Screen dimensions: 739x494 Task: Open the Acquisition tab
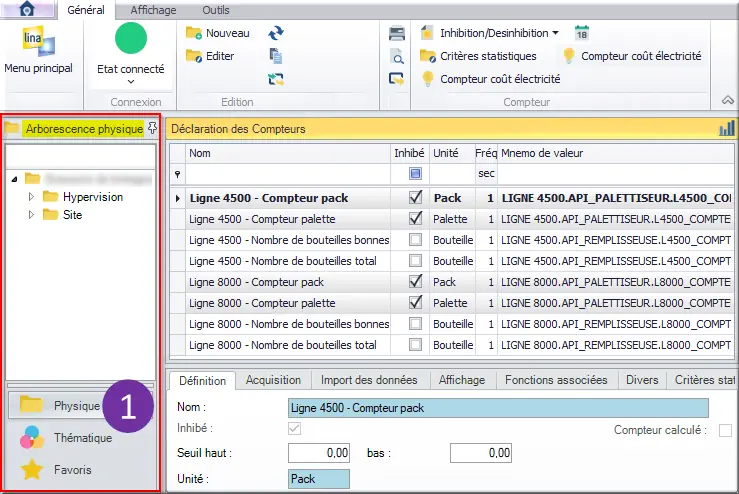click(x=273, y=380)
